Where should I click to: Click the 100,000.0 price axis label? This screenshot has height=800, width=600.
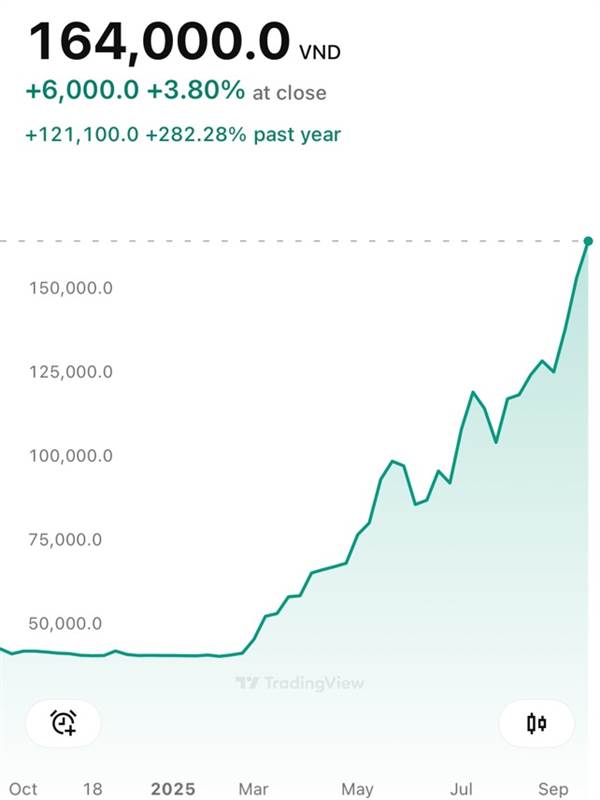[x=70, y=456]
